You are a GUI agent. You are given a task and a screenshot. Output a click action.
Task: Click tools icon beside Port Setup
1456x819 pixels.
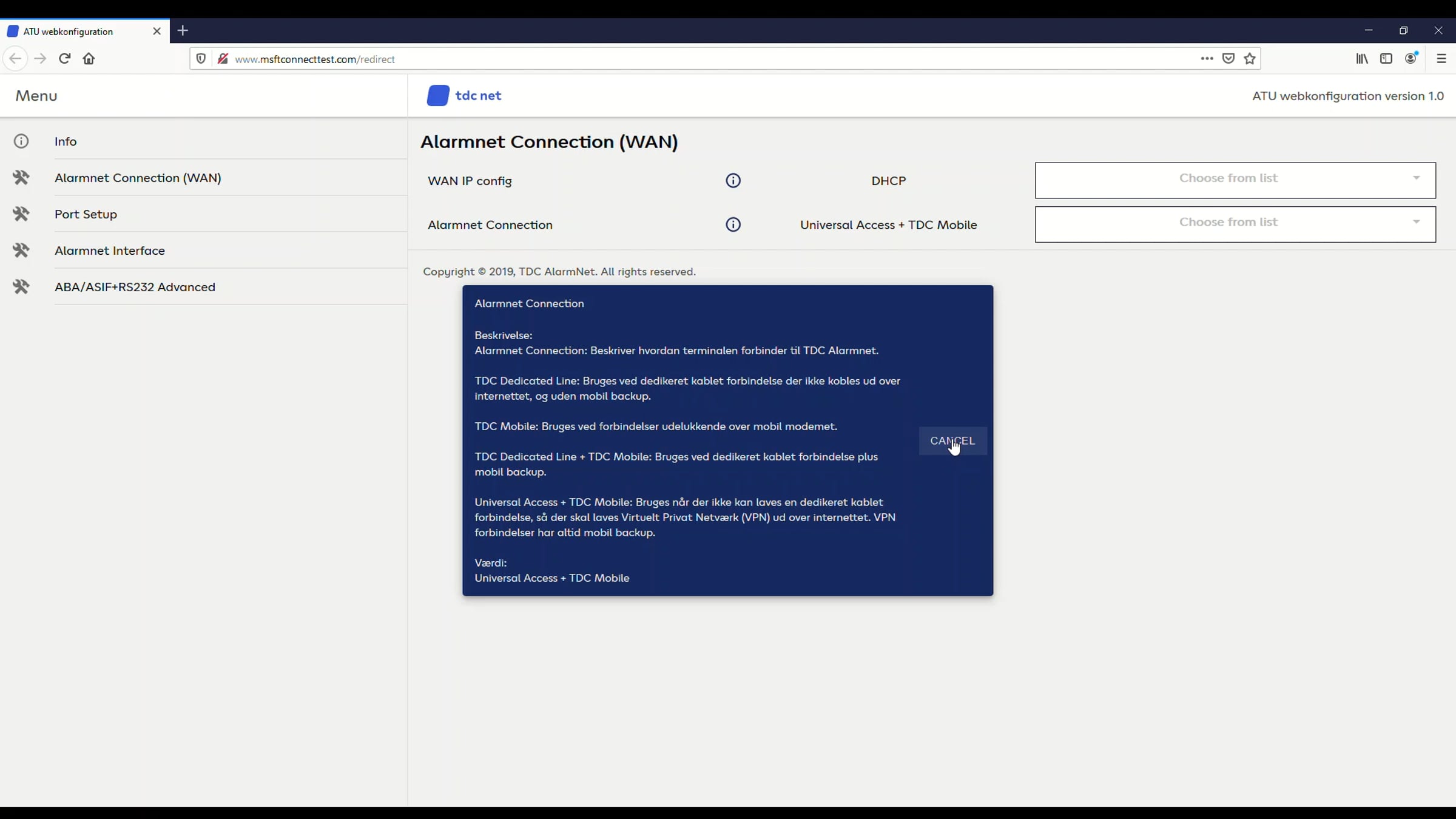[x=21, y=214]
